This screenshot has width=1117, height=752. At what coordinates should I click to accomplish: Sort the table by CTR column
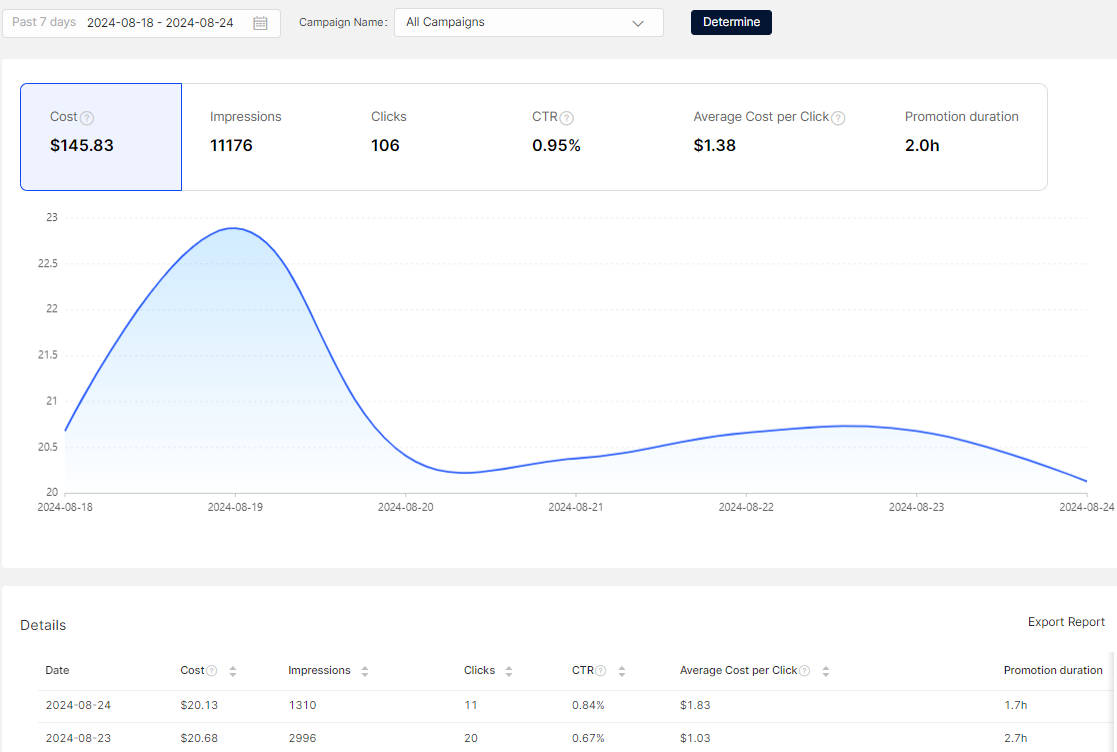pos(622,671)
